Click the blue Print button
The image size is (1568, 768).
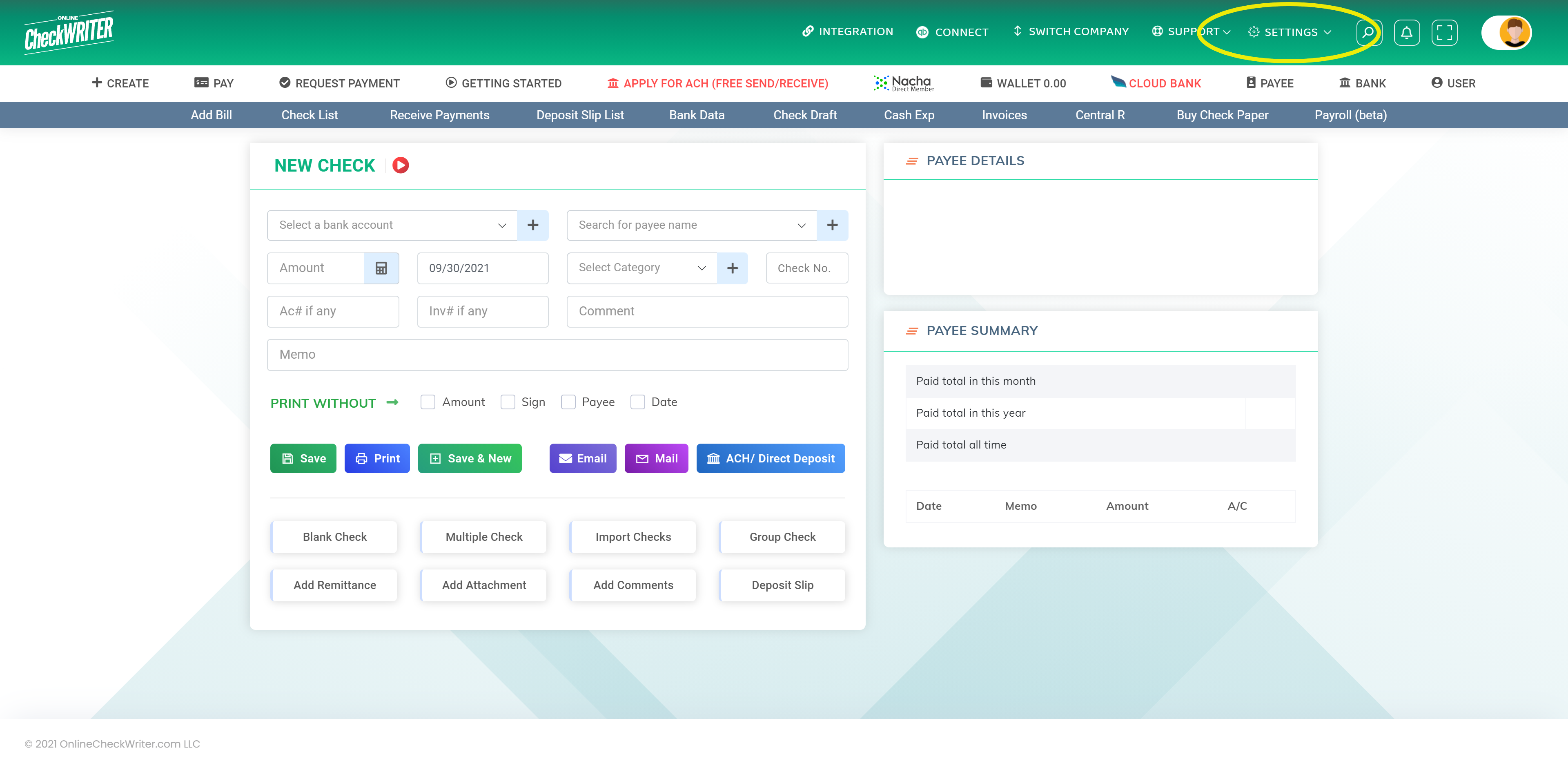pos(377,458)
